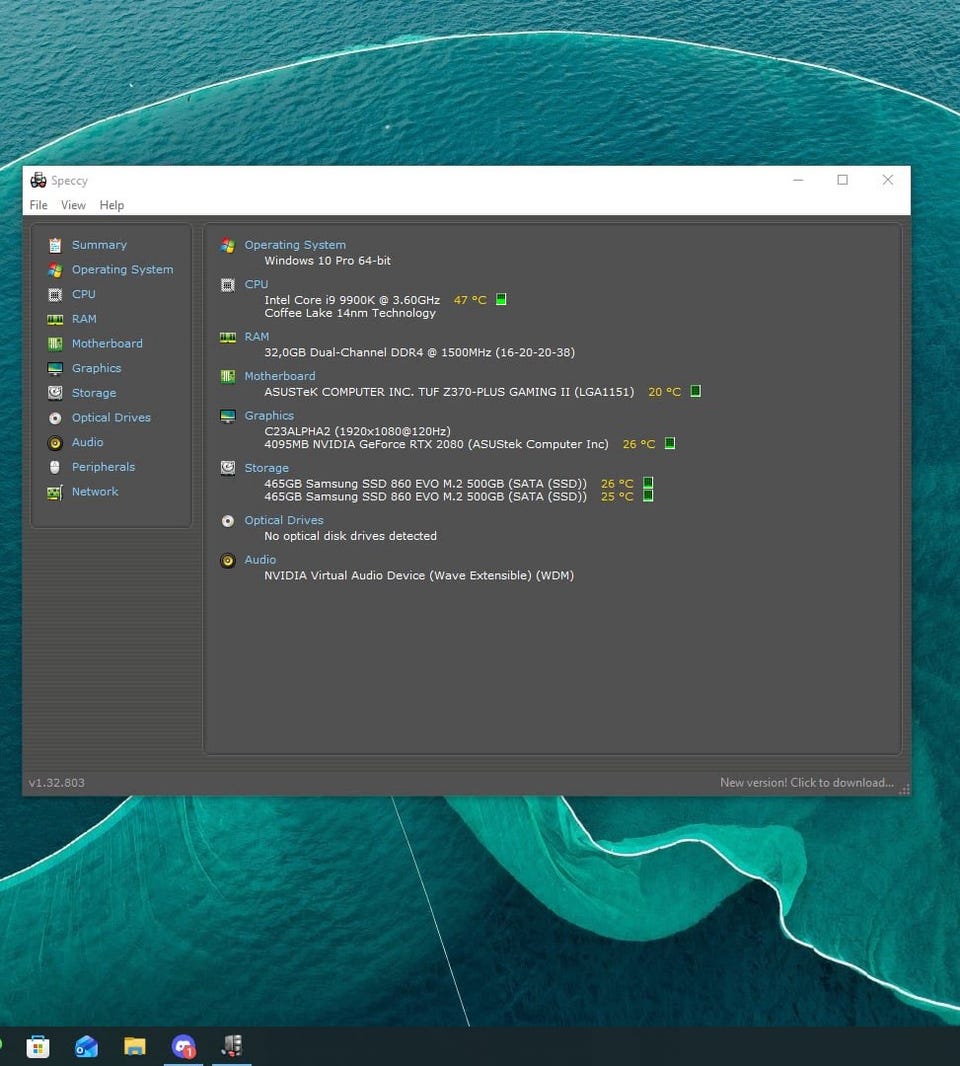This screenshot has height=1066, width=960.
Task: Select Motherboard in the sidebar
Action: (x=106, y=344)
